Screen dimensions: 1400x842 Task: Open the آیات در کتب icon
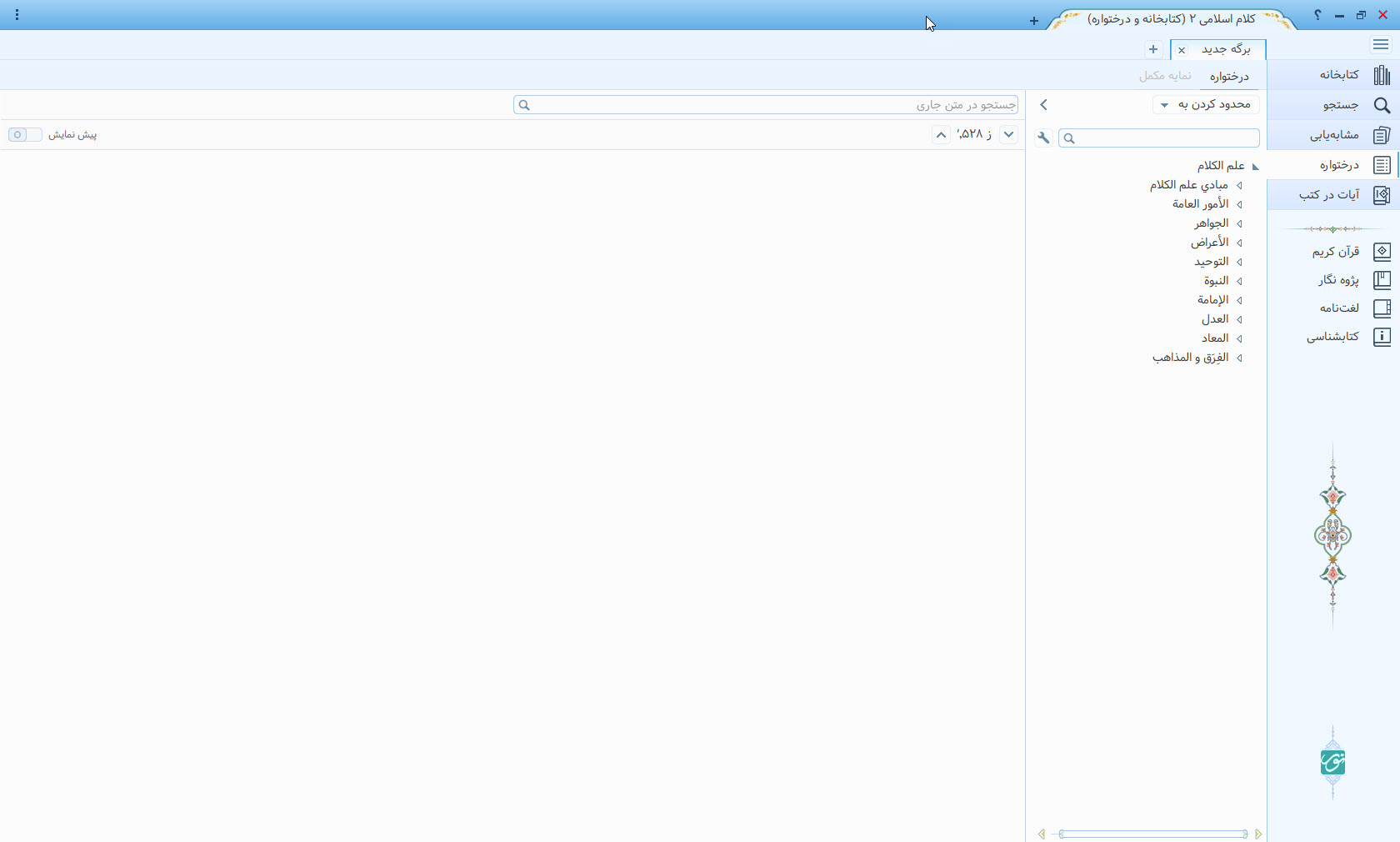[x=1382, y=195]
